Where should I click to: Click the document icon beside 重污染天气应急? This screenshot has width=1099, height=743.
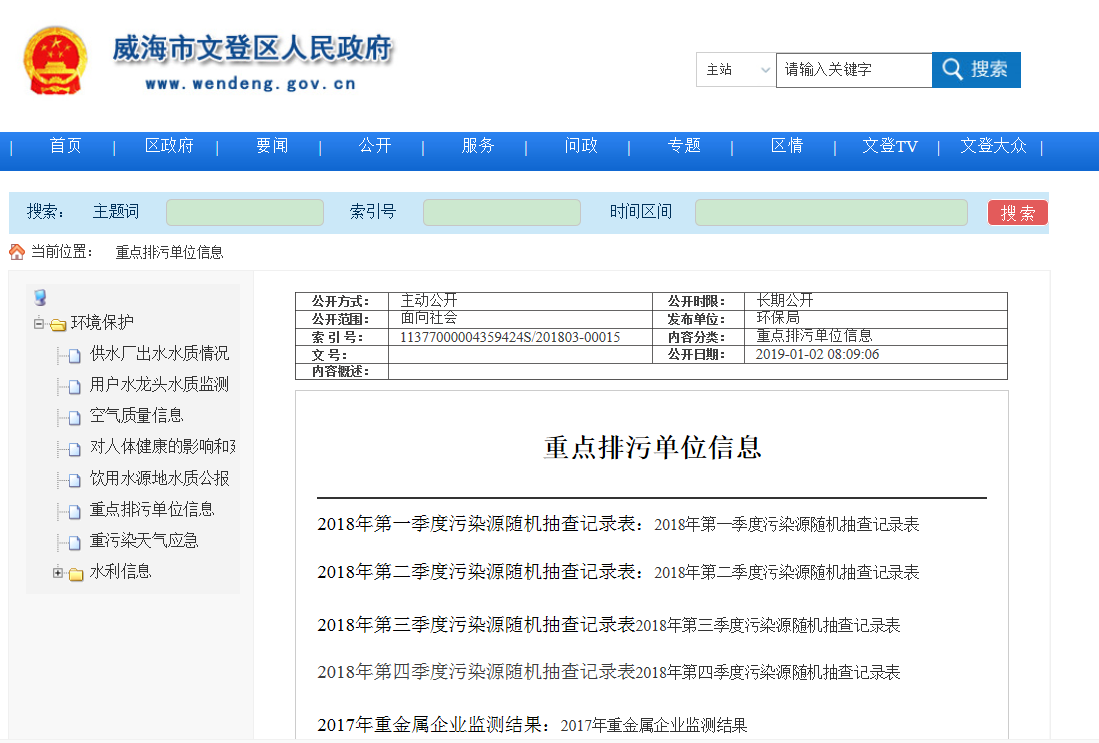[x=74, y=543]
